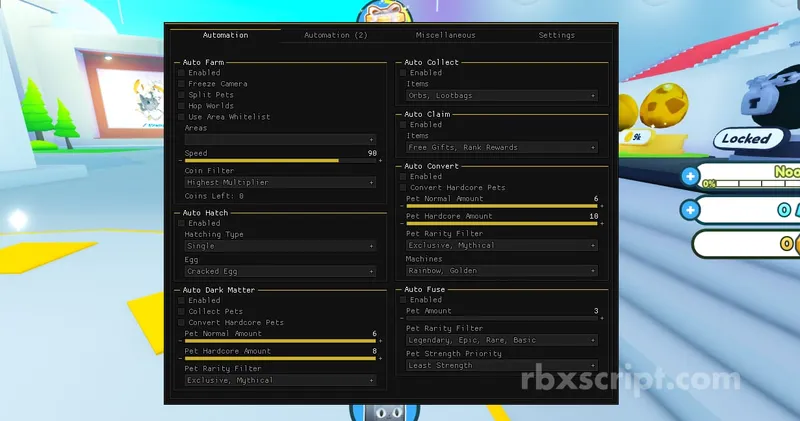800x421 pixels.
Task: Click the blue plus icon beside diamonds counter
Action: [690, 210]
